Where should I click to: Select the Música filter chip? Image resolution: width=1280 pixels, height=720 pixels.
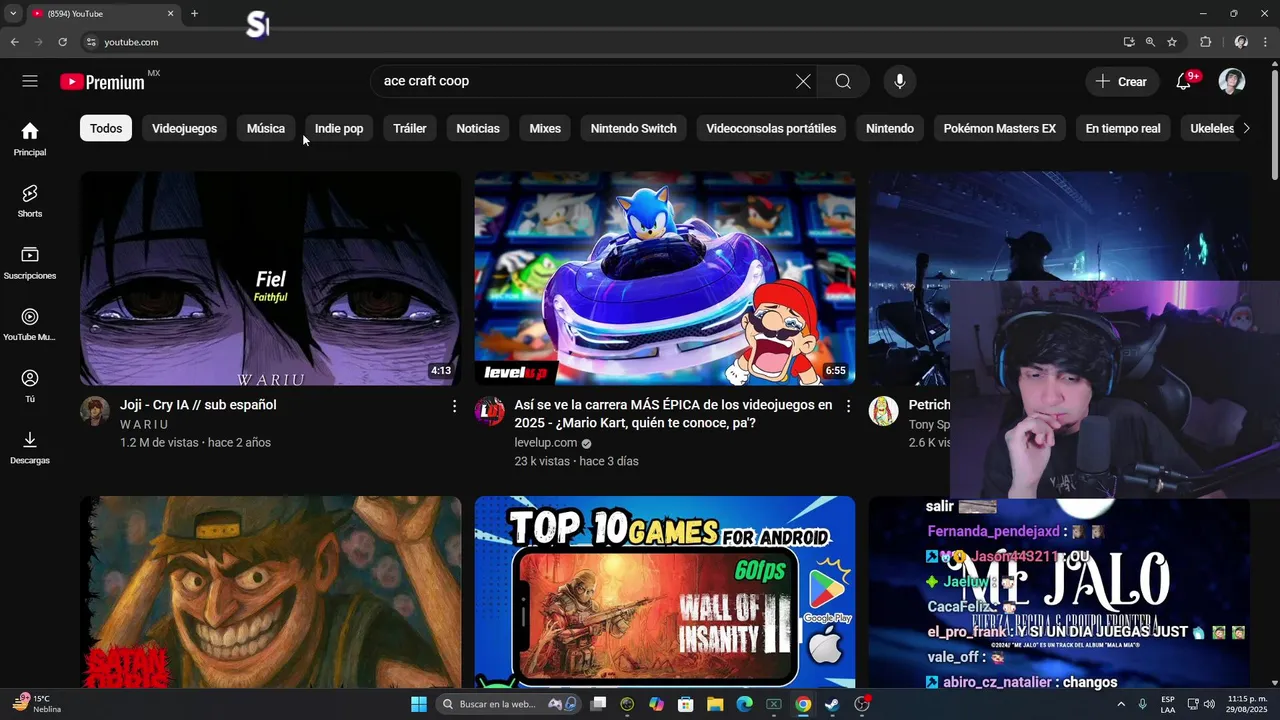click(266, 128)
